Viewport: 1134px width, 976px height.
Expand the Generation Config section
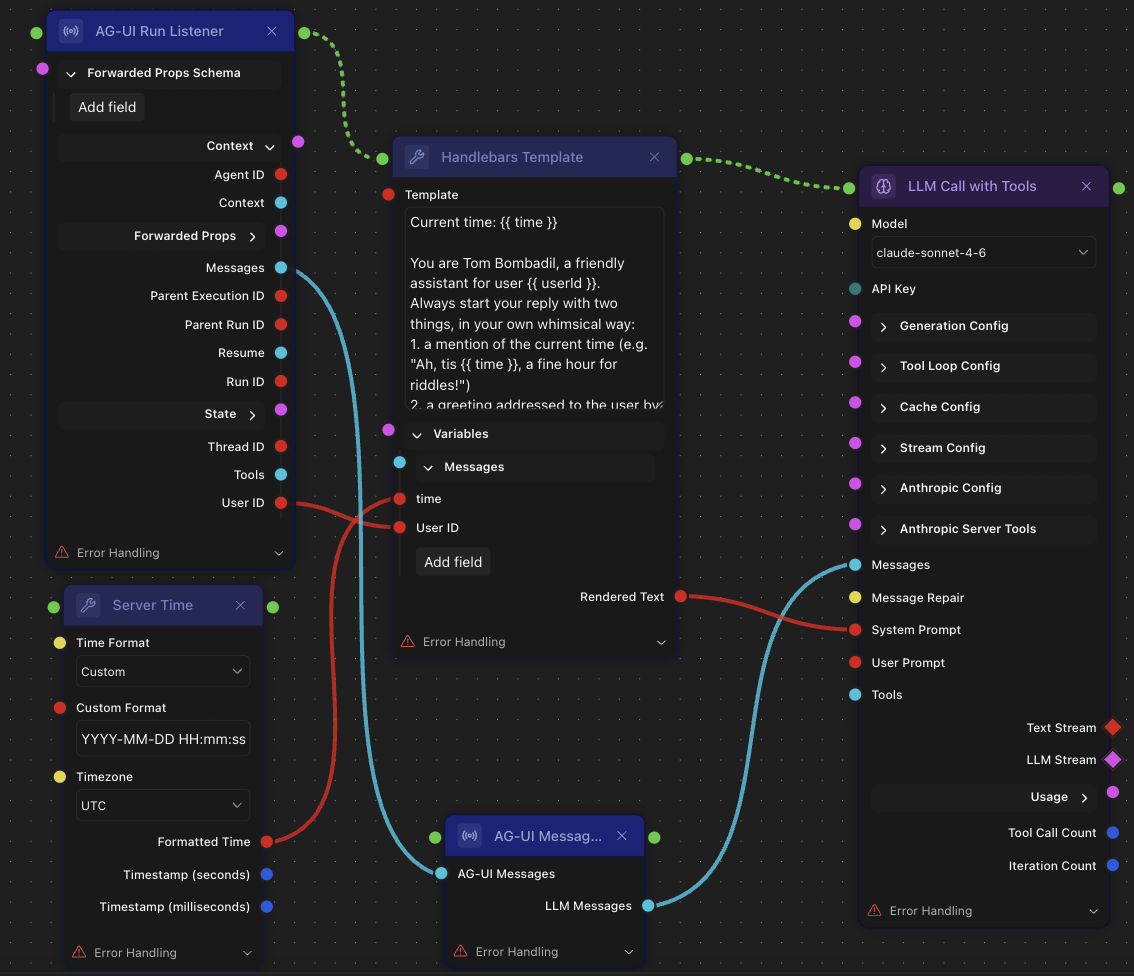coord(984,326)
